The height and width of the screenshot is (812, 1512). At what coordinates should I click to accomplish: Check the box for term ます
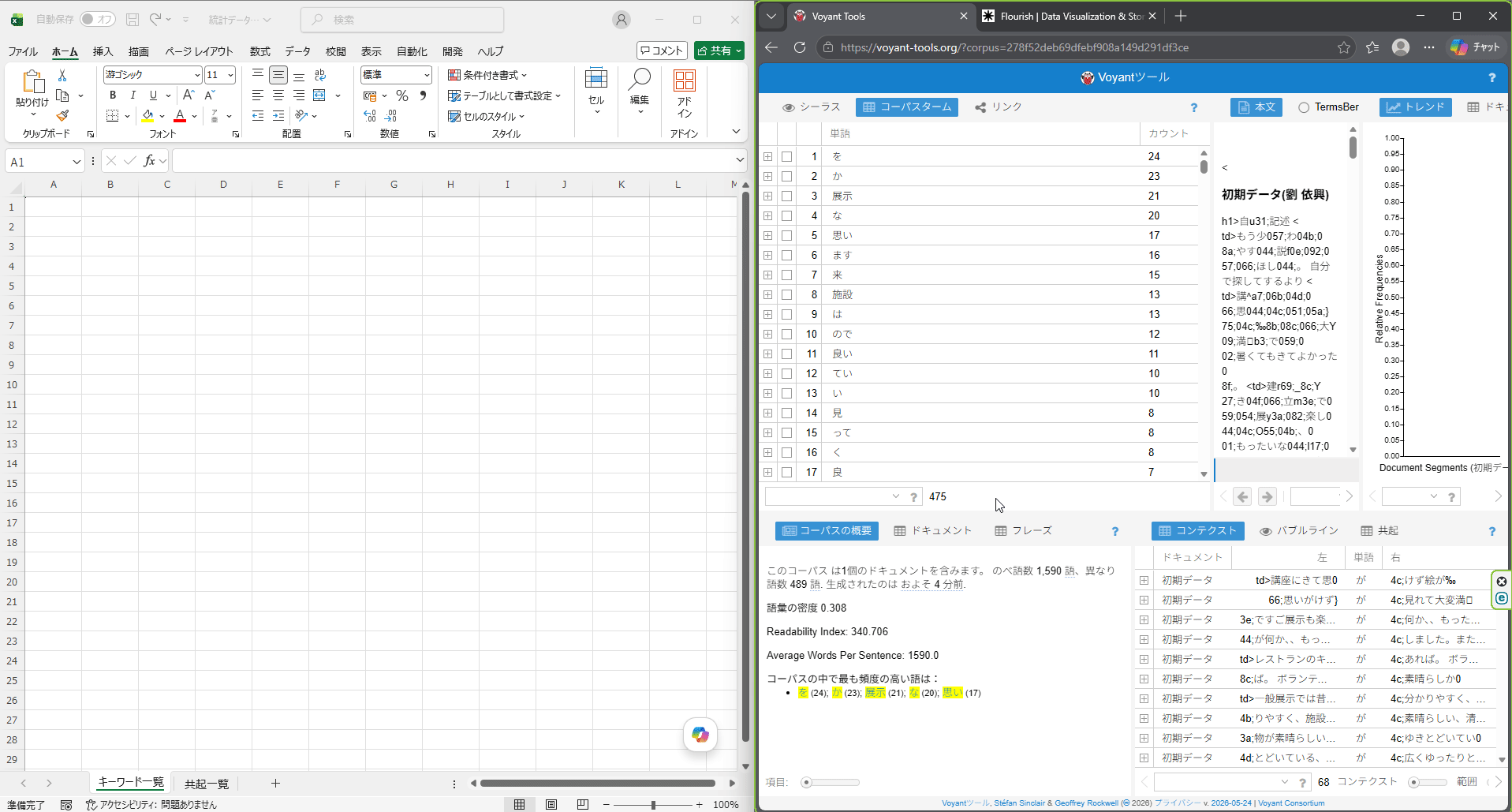coord(787,255)
